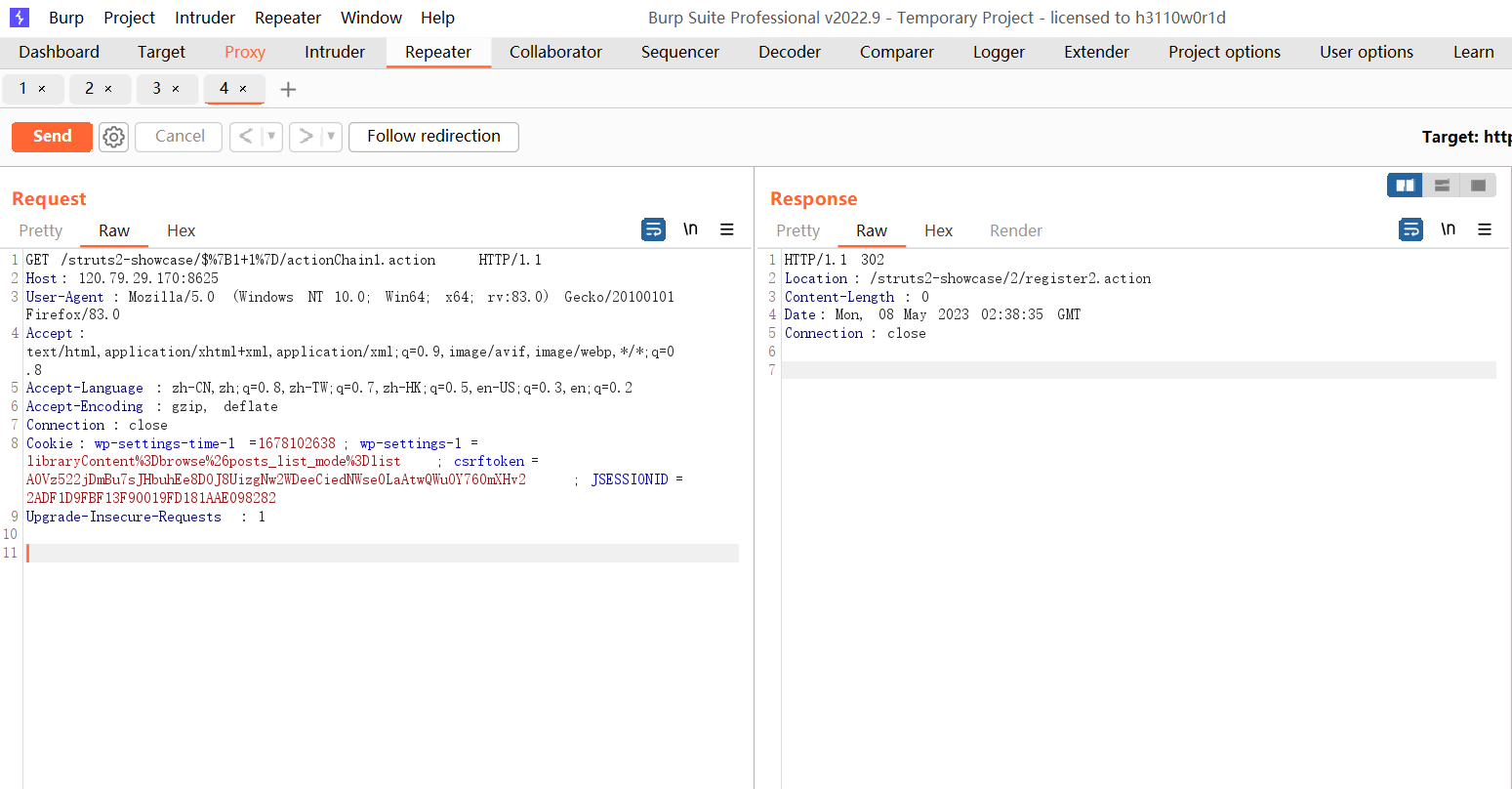Open User options tab
1512x789 pixels.
click(1367, 52)
